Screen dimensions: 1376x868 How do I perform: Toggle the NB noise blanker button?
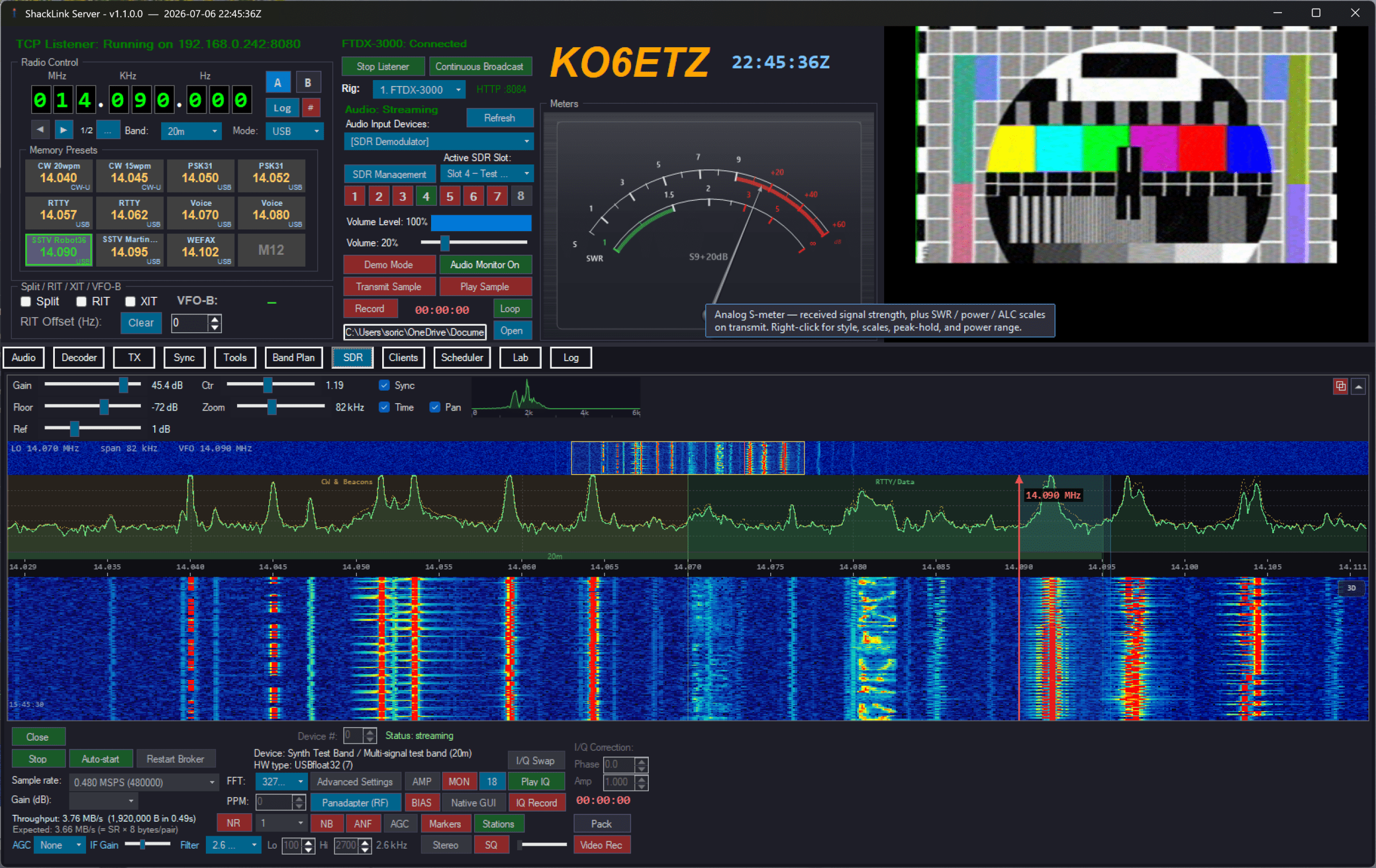(x=327, y=823)
